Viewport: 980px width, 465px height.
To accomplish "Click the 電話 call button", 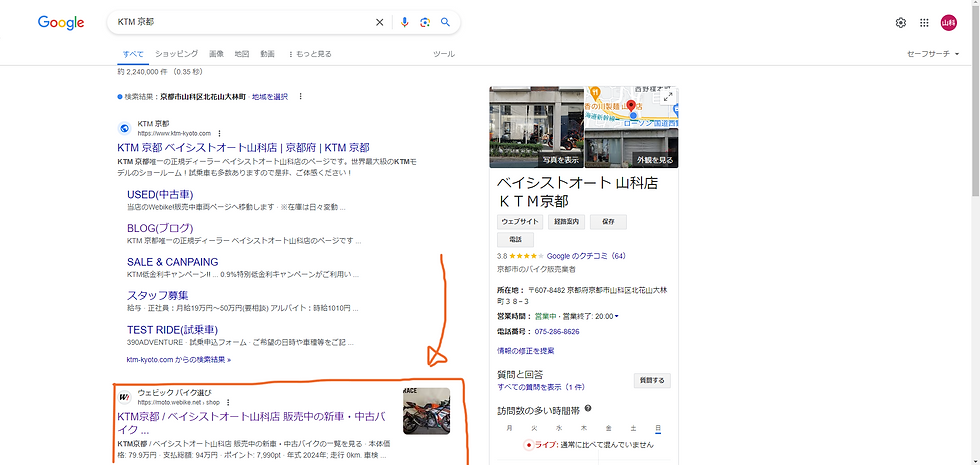I will [x=516, y=239].
